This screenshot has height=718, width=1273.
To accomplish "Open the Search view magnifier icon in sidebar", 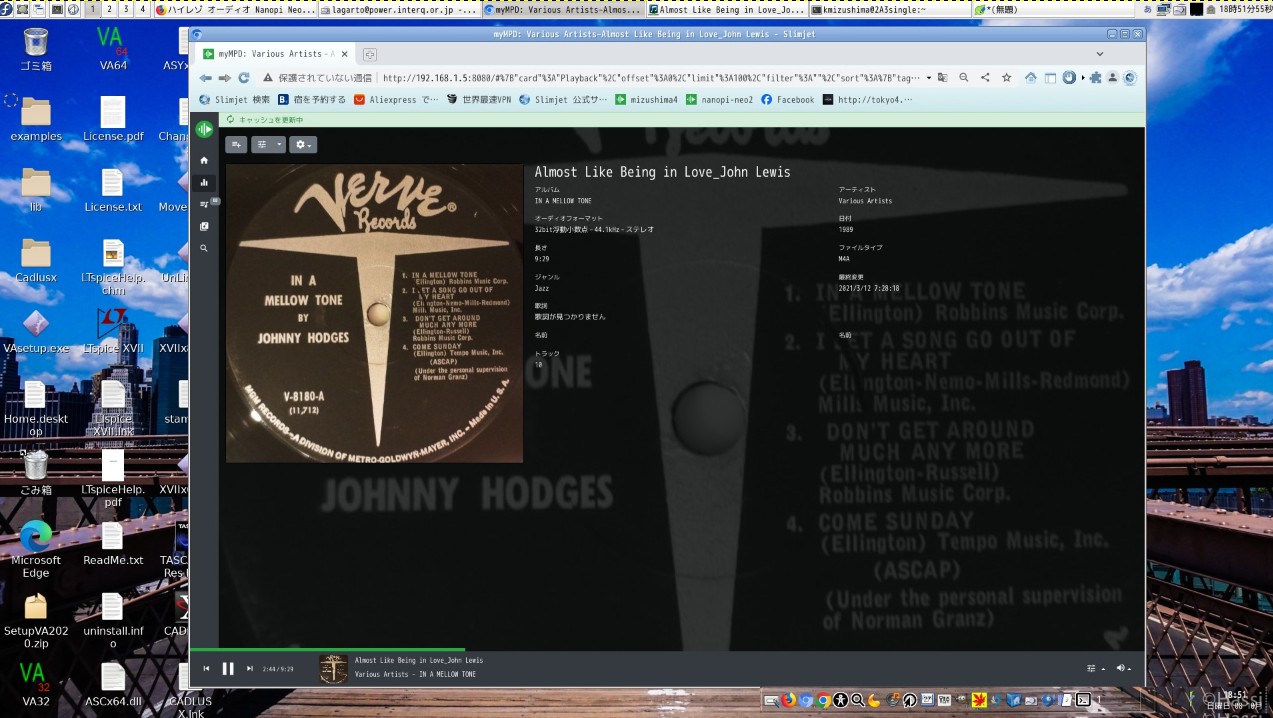I will tap(204, 248).
